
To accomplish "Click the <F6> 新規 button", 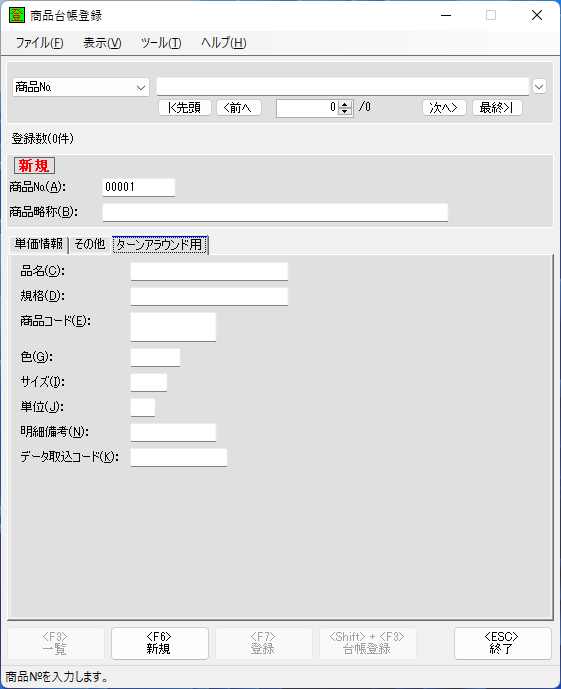I will click(160, 643).
